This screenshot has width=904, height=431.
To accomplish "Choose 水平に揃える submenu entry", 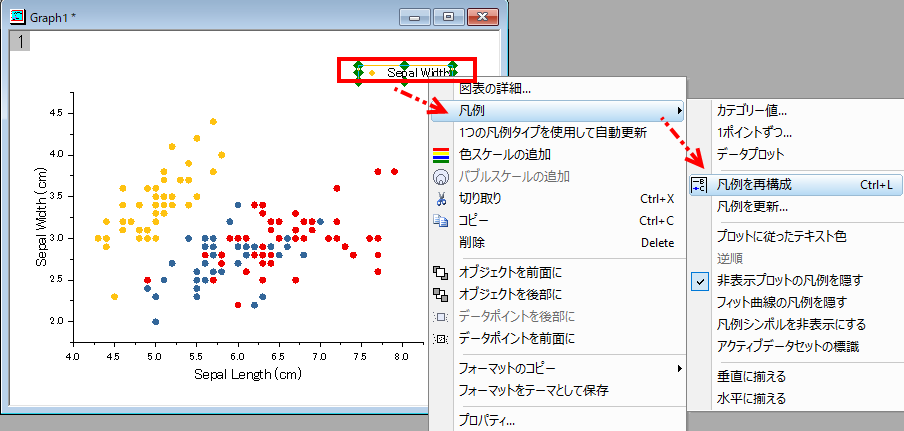I will [x=752, y=398].
